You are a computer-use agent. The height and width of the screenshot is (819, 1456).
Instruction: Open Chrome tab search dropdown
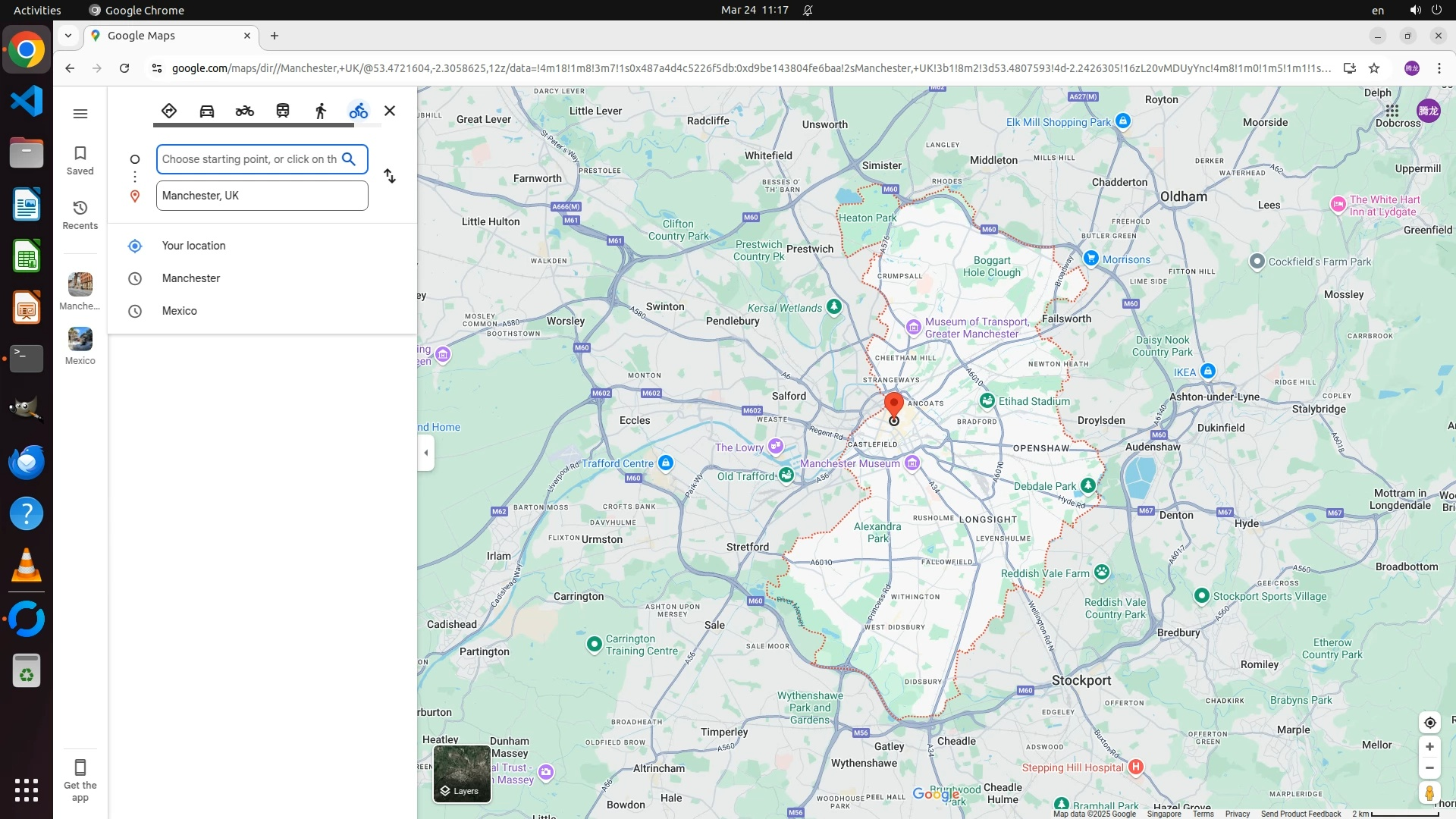68,36
